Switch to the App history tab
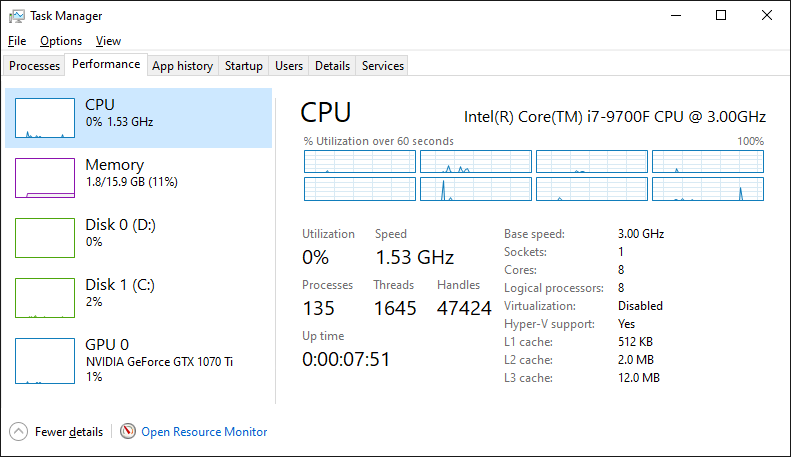 pyautogui.click(x=182, y=66)
